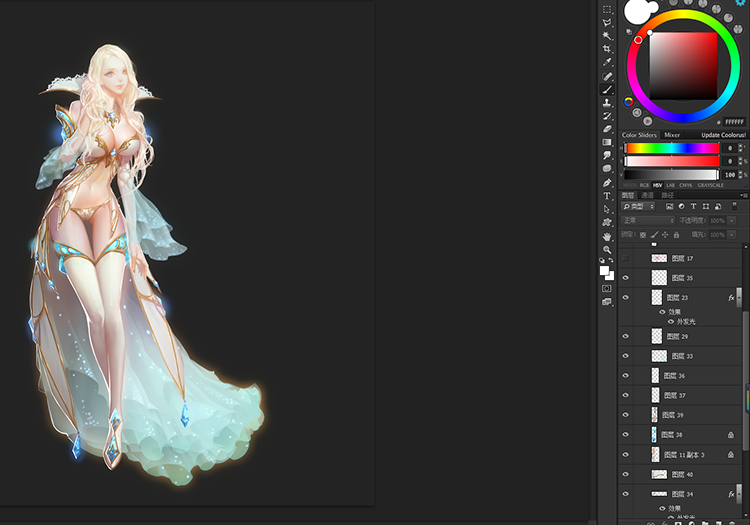Hide layer 图层 35

626,278
